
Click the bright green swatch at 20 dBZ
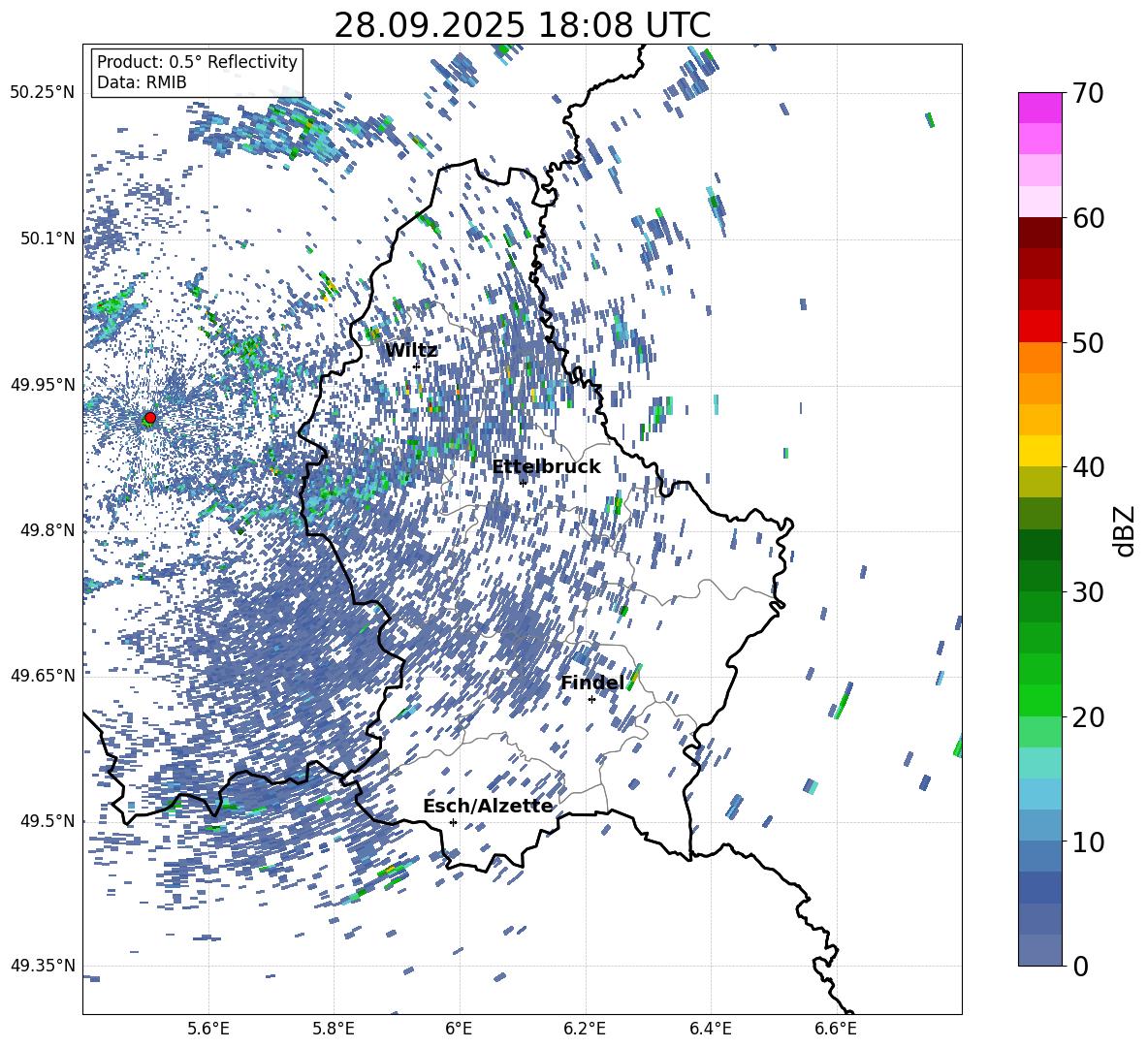tap(1039, 700)
